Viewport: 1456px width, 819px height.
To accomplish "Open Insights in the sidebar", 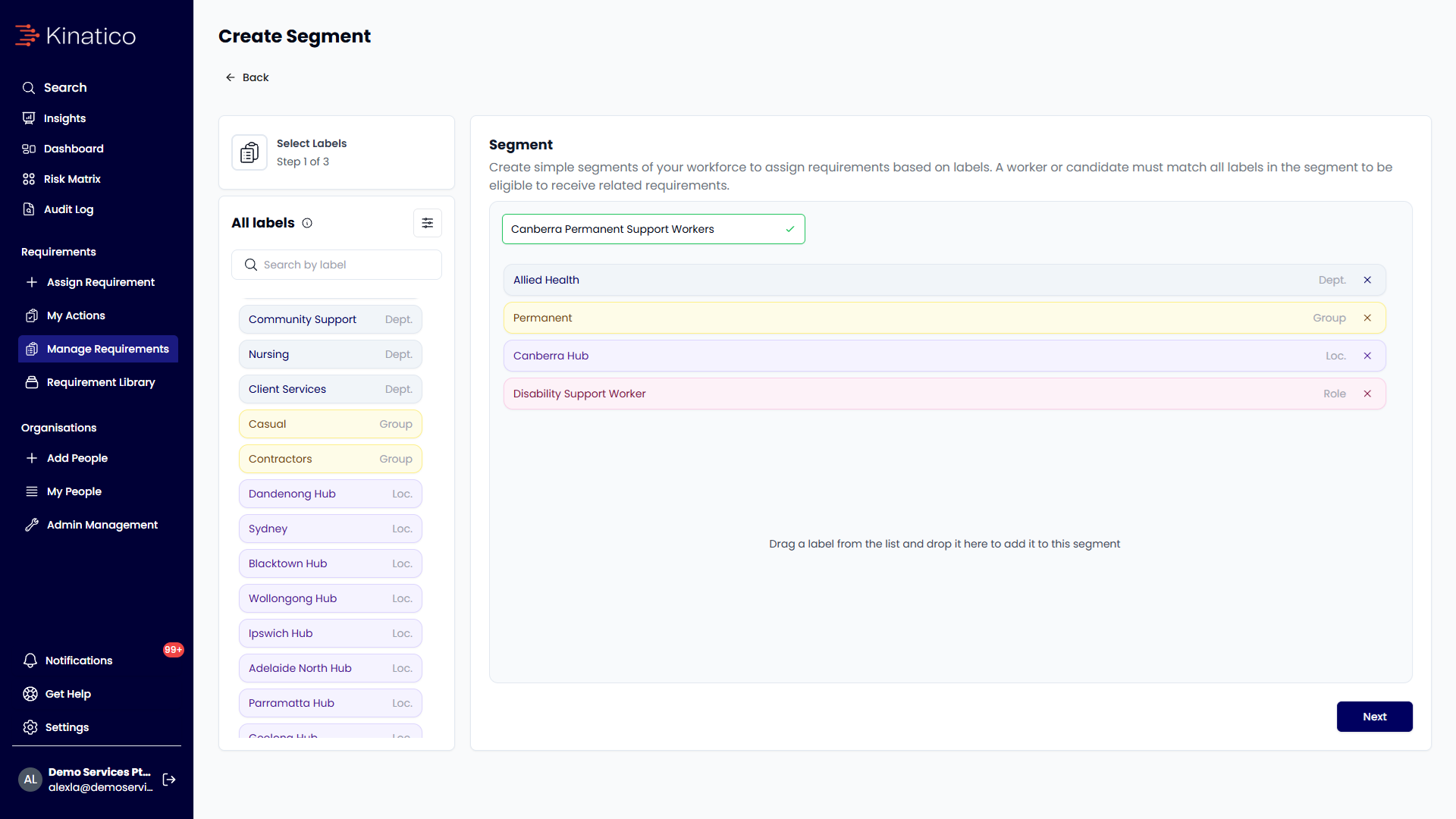I will point(54,118).
